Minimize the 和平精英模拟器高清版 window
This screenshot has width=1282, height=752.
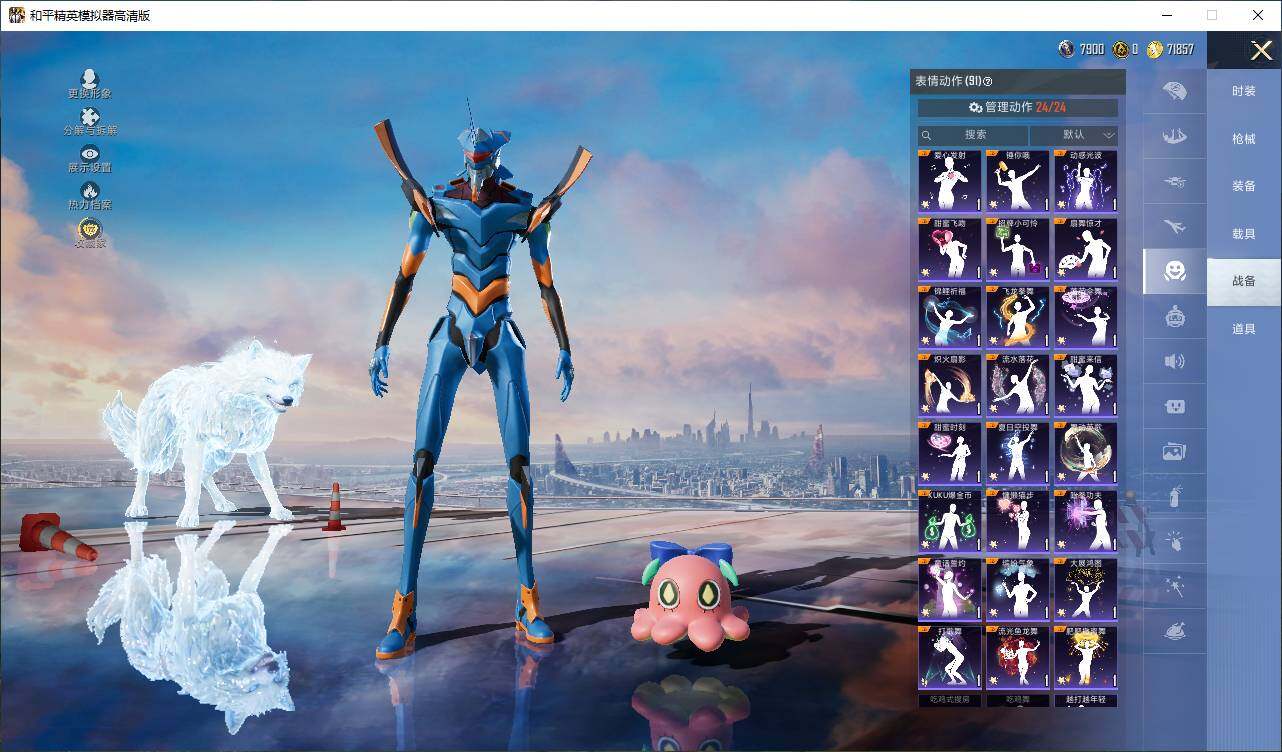coord(1167,15)
